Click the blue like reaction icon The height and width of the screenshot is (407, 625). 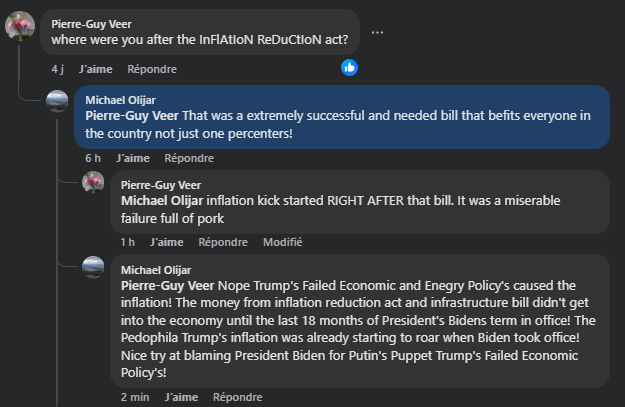pyautogui.click(x=349, y=67)
